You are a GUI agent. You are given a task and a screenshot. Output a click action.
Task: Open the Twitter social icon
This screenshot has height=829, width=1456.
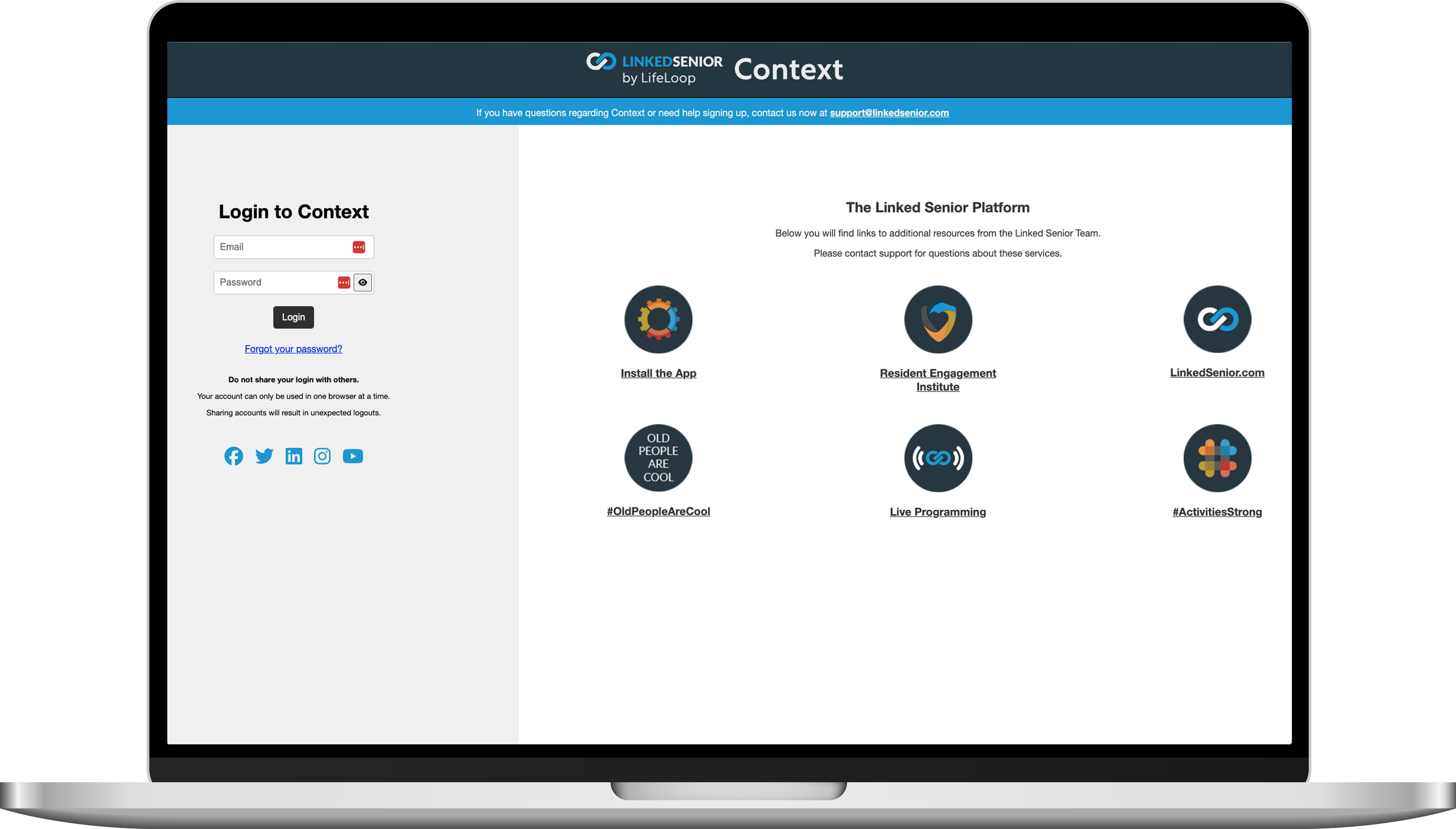(264, 456)
